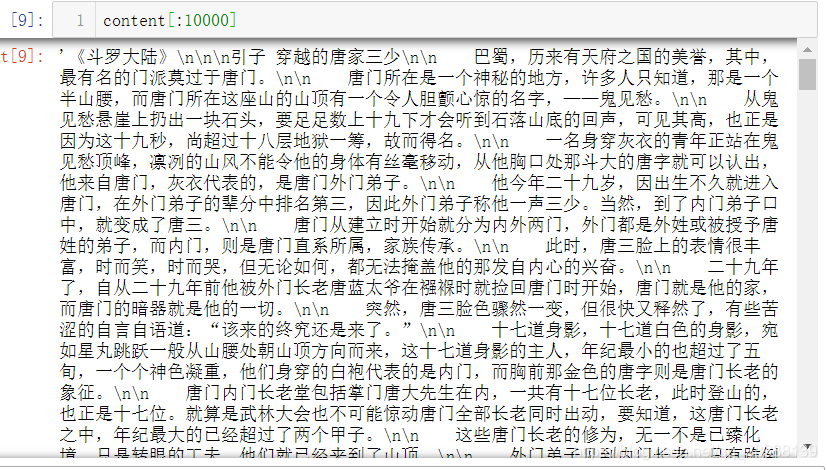Click the text 家族传承 in output
Screen dimensions: 827x470
coord(418,246)
